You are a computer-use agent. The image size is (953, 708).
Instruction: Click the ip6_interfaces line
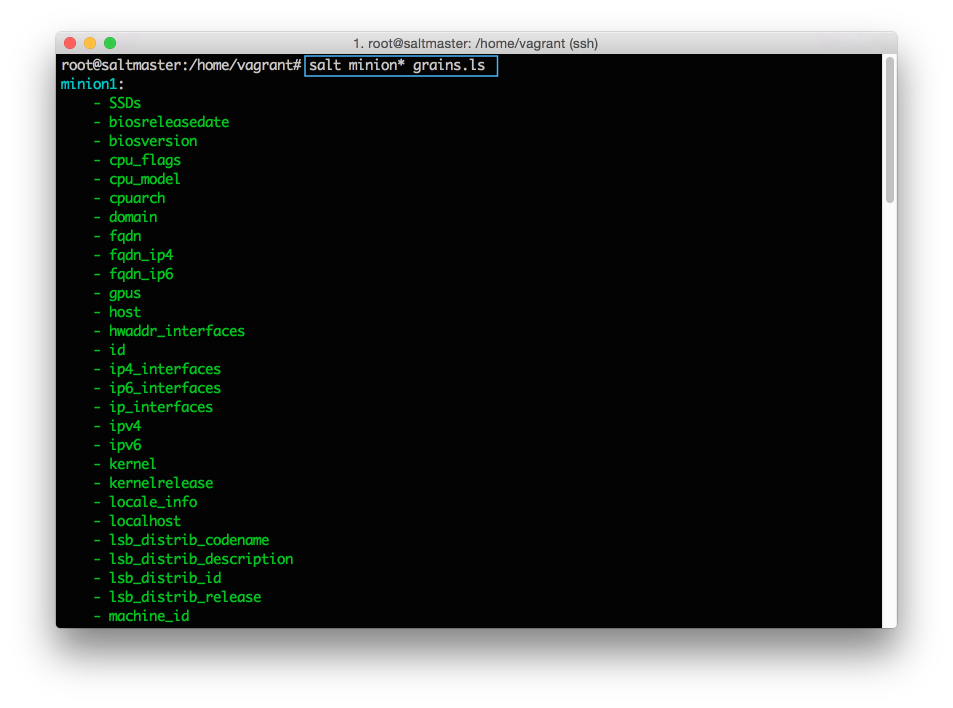(165, 388)
